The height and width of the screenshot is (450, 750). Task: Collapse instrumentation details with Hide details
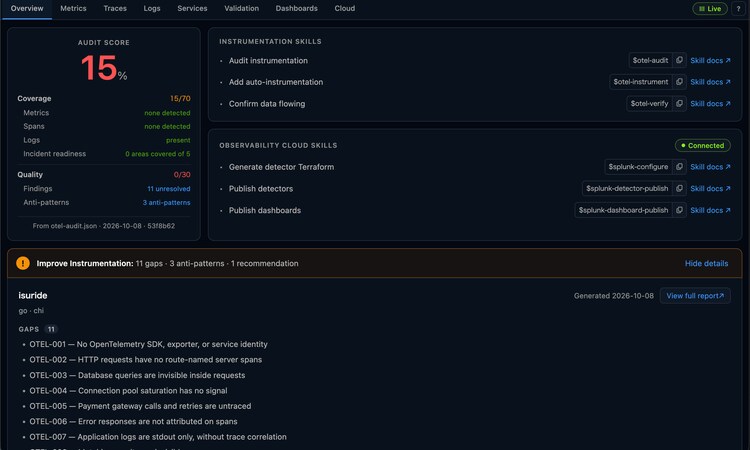click(x=706, y=263)
